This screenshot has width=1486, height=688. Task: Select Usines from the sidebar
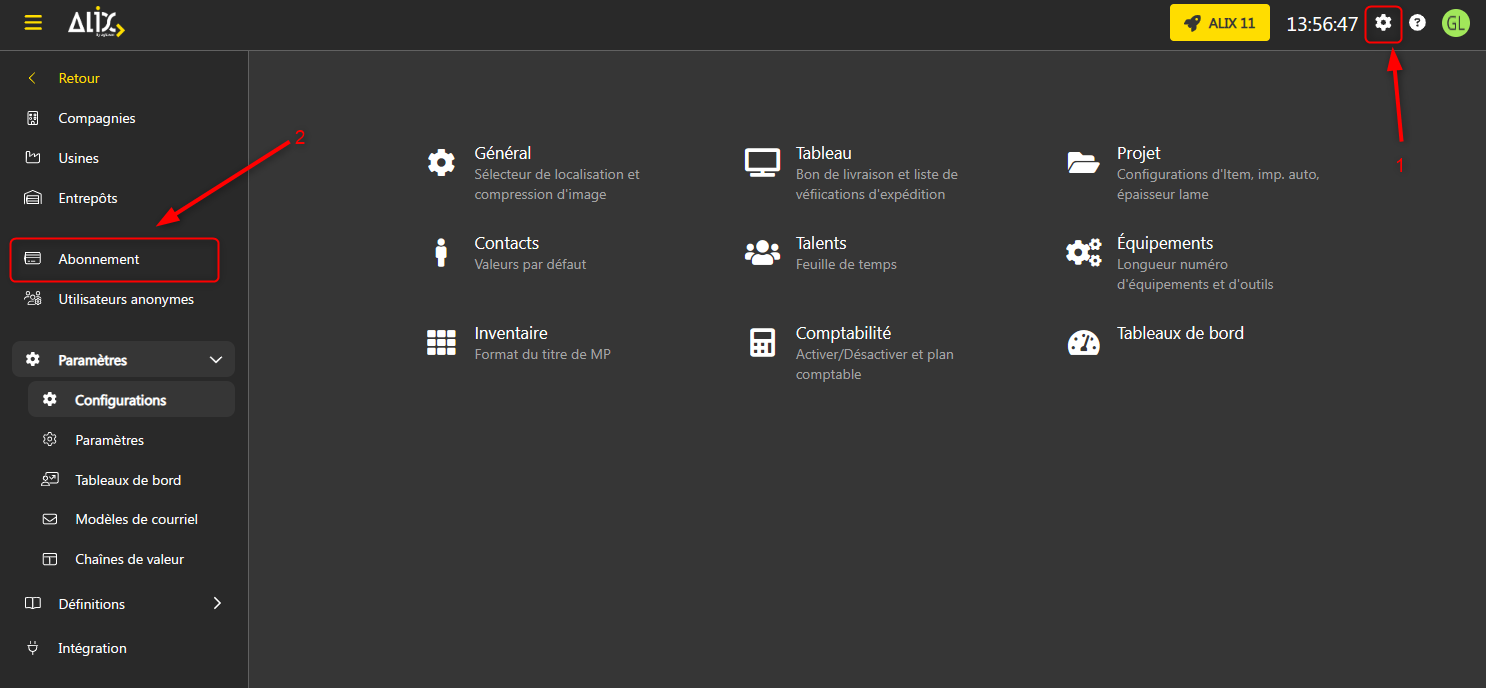[78, 158]
